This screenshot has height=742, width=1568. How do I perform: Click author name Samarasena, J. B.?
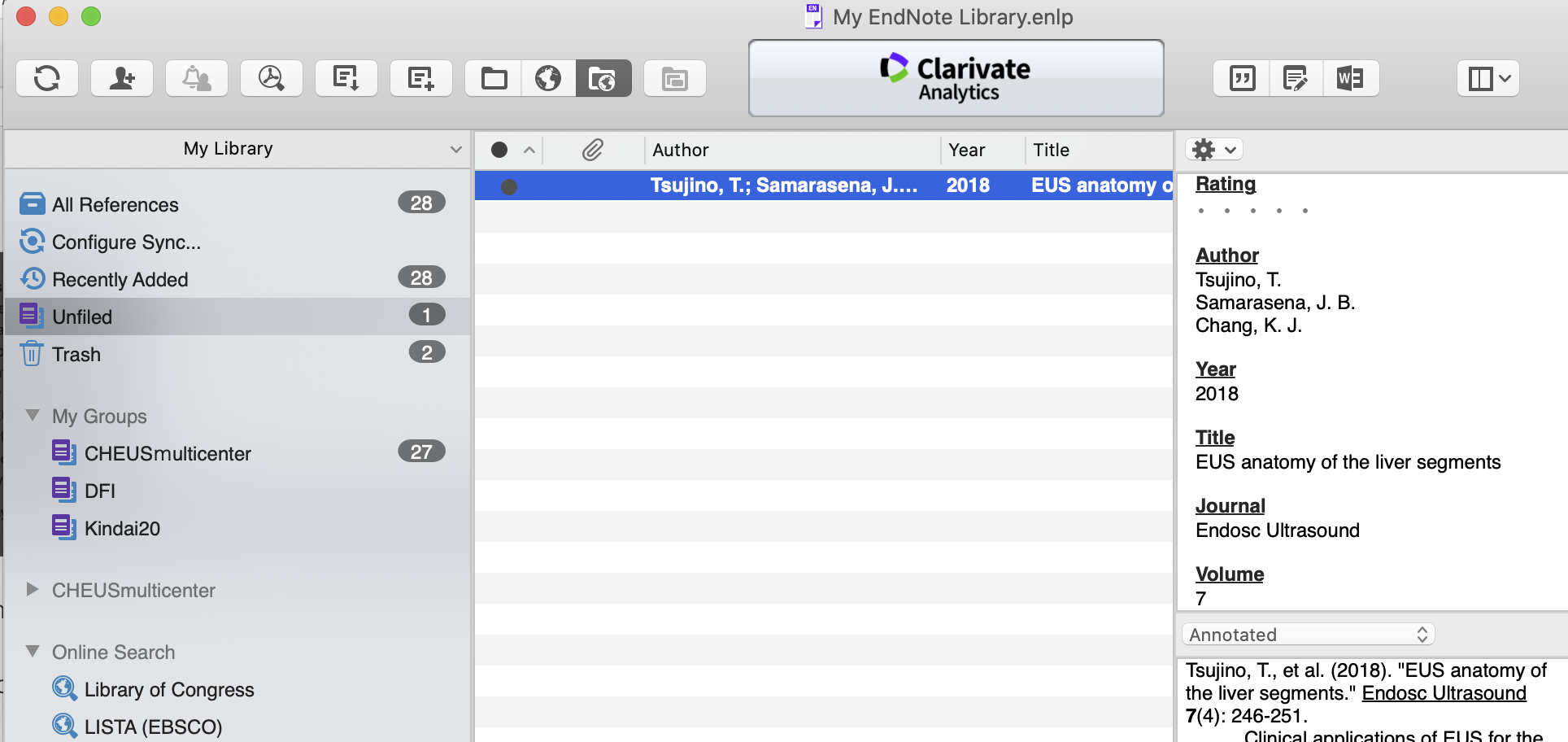(x=1274, y=303)
